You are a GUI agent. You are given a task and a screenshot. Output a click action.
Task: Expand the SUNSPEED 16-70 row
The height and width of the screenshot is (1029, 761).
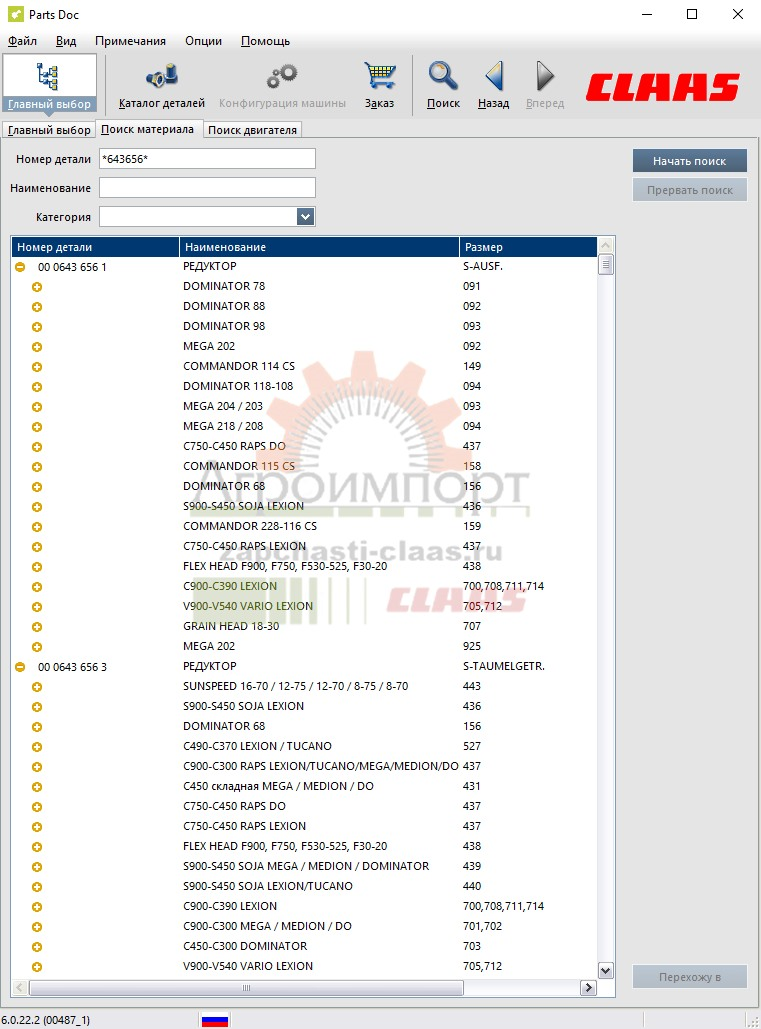point(37,686)
